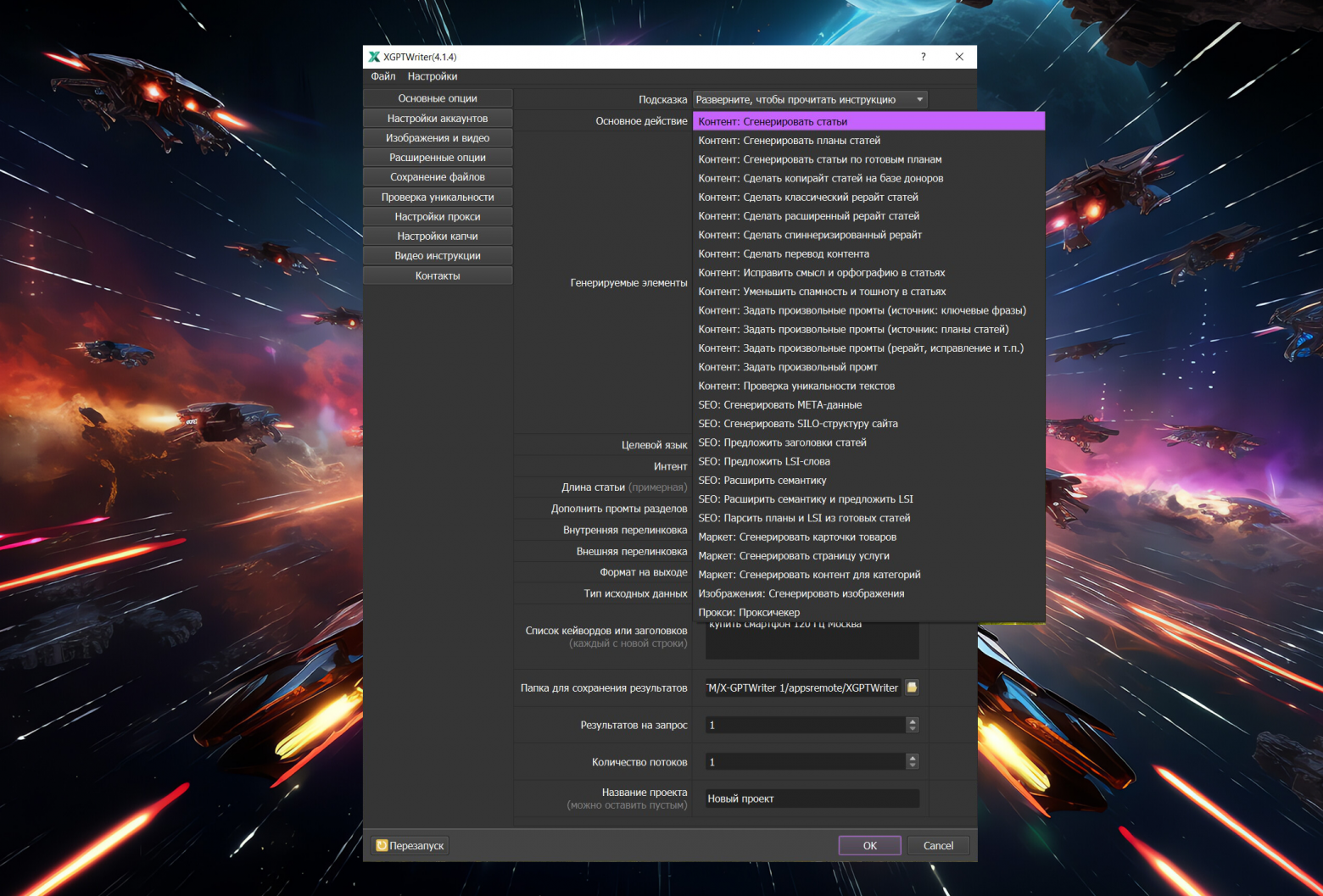Choose 'Маркет: Сгенерировать карточки товаров' option

click(796, 537)
